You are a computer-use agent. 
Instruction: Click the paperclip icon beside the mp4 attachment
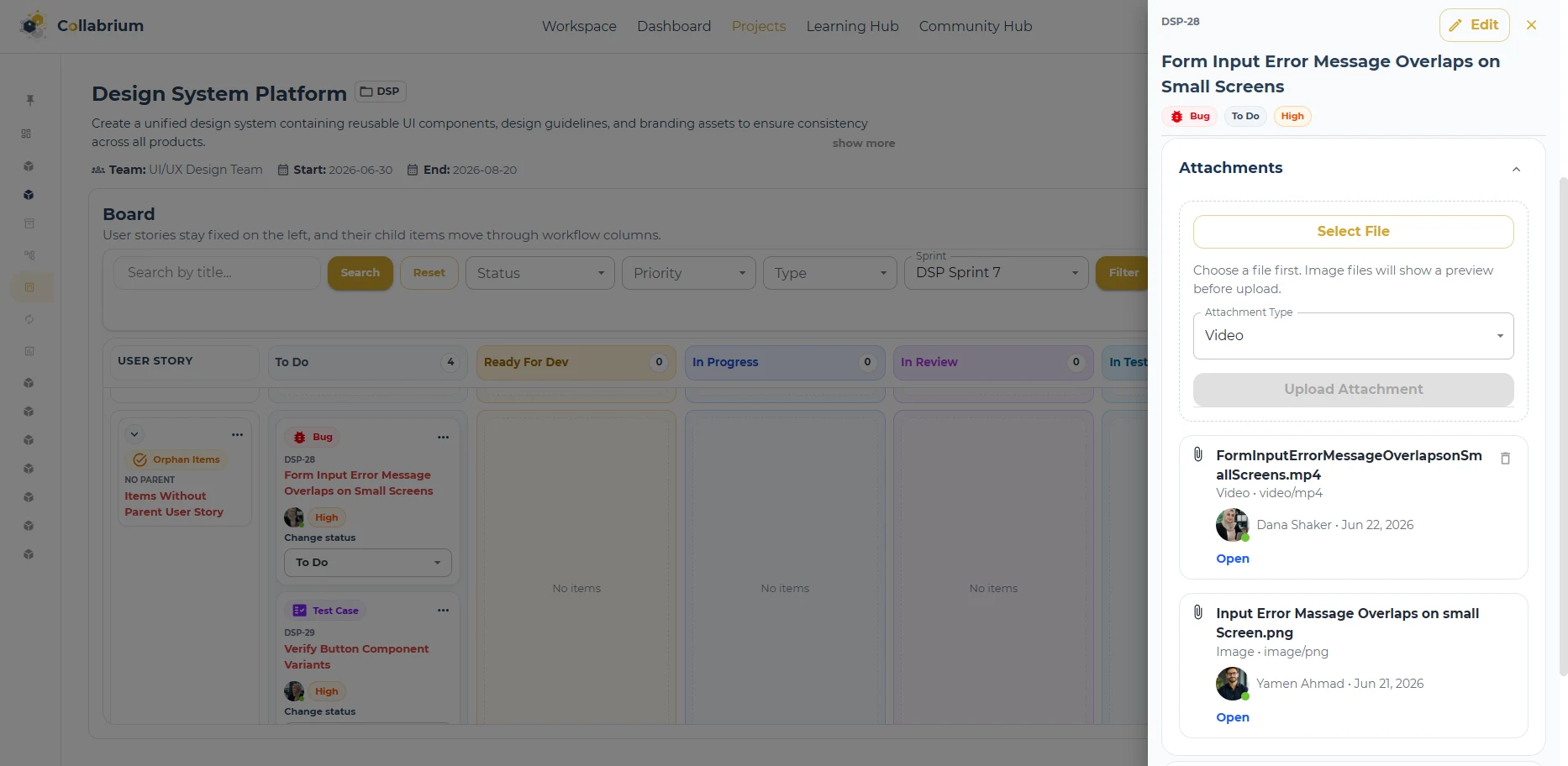pos(1198,454)
